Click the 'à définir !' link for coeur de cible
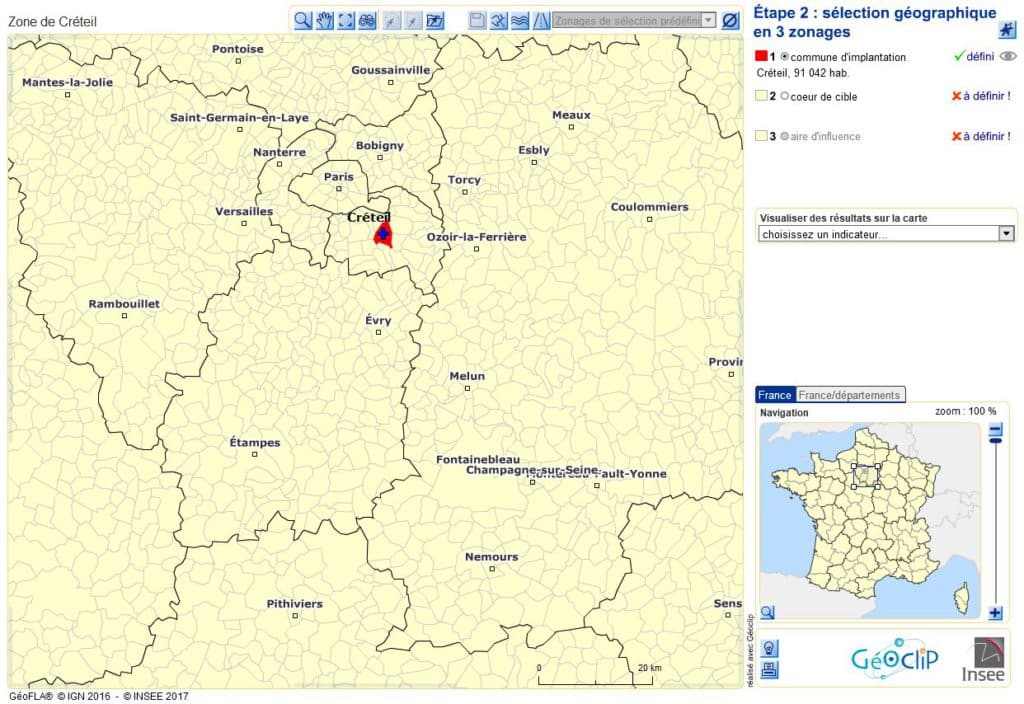1024x704 pixels. pyautogui.click(x=986, y=97)
